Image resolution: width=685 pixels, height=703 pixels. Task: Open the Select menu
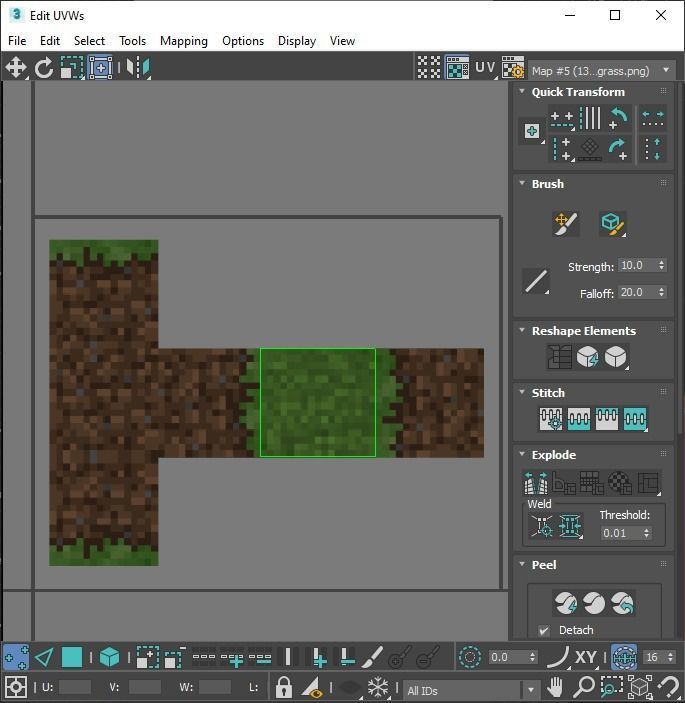pos(89,41)
